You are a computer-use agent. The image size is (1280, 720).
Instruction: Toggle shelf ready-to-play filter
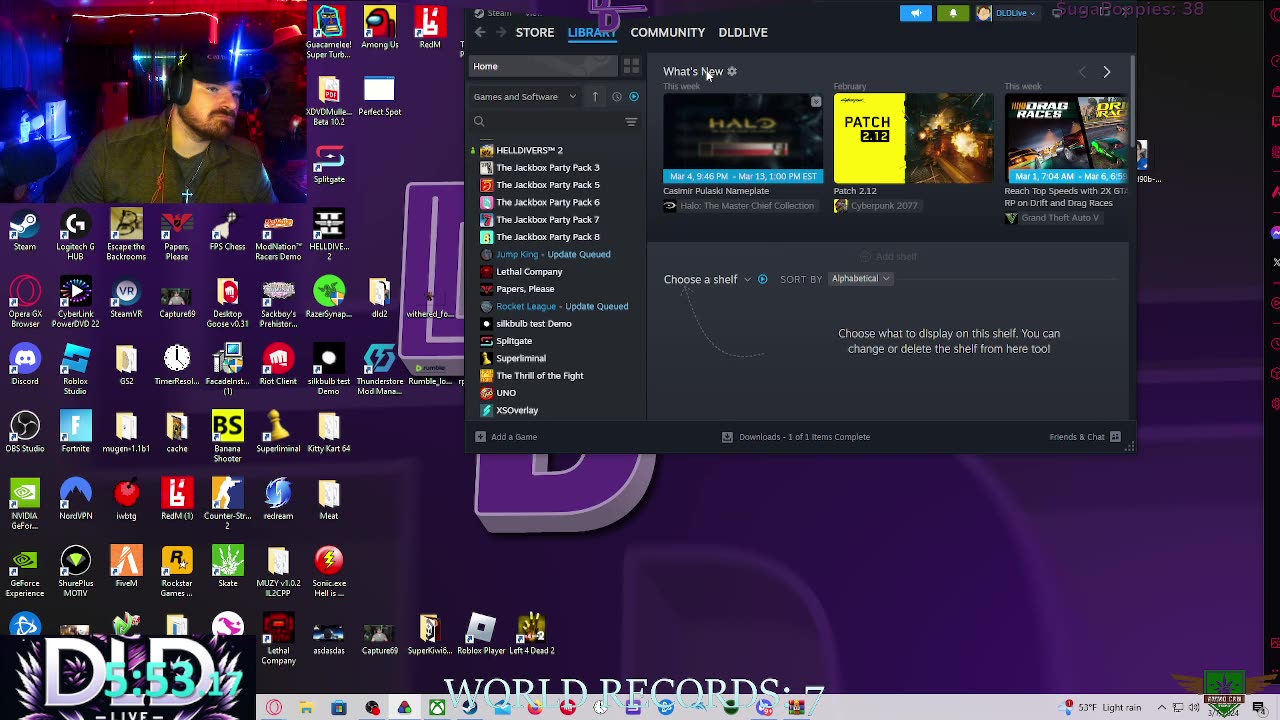coord(763,279)
